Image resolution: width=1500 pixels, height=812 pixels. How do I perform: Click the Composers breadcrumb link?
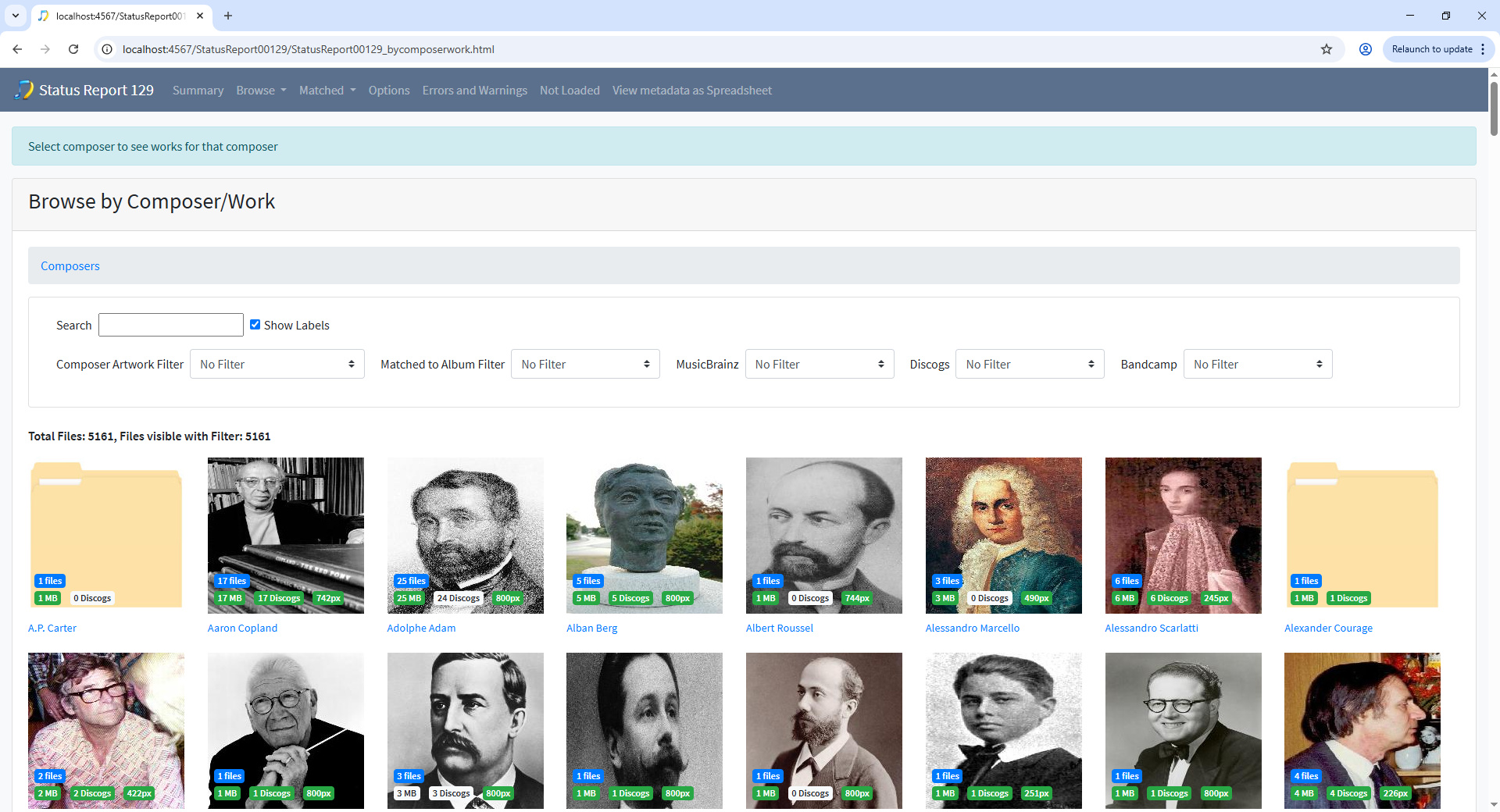point(70,265)
